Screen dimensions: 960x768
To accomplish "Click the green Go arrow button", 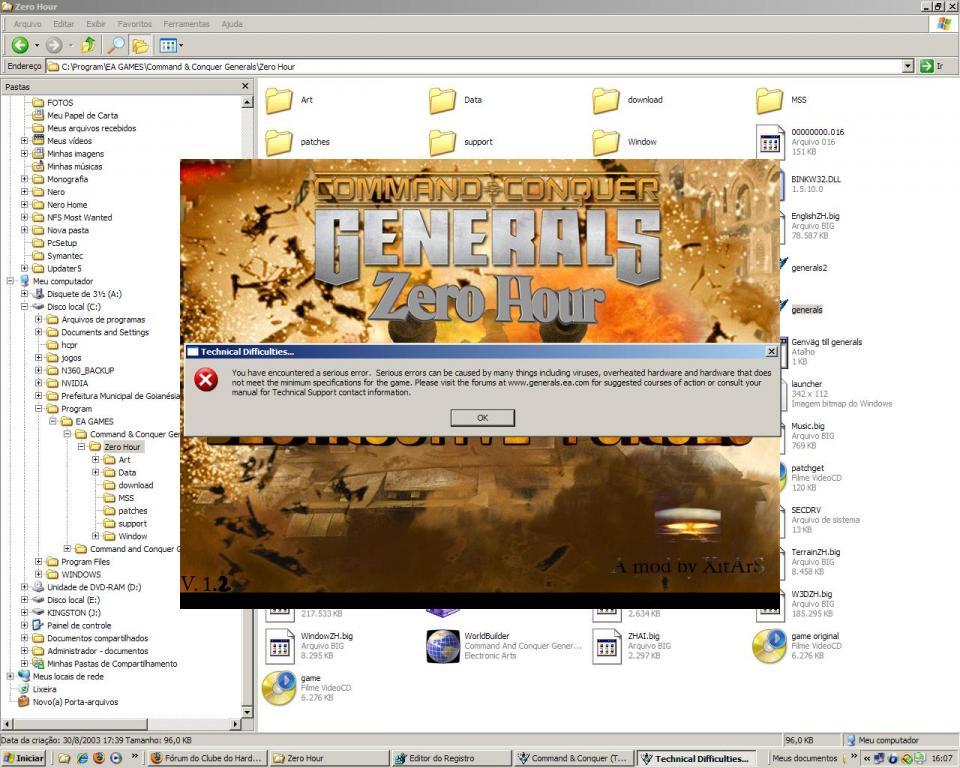I will click(926, 66).
